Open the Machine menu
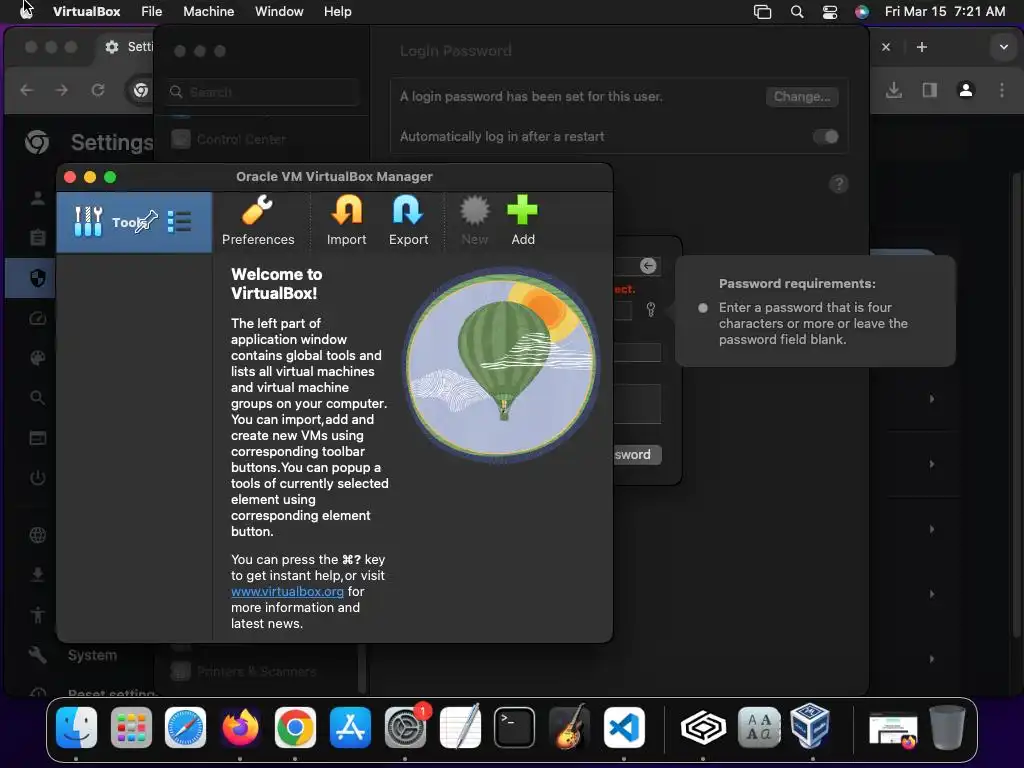This screenshot has width=1024, height=768. click(208, 11)
